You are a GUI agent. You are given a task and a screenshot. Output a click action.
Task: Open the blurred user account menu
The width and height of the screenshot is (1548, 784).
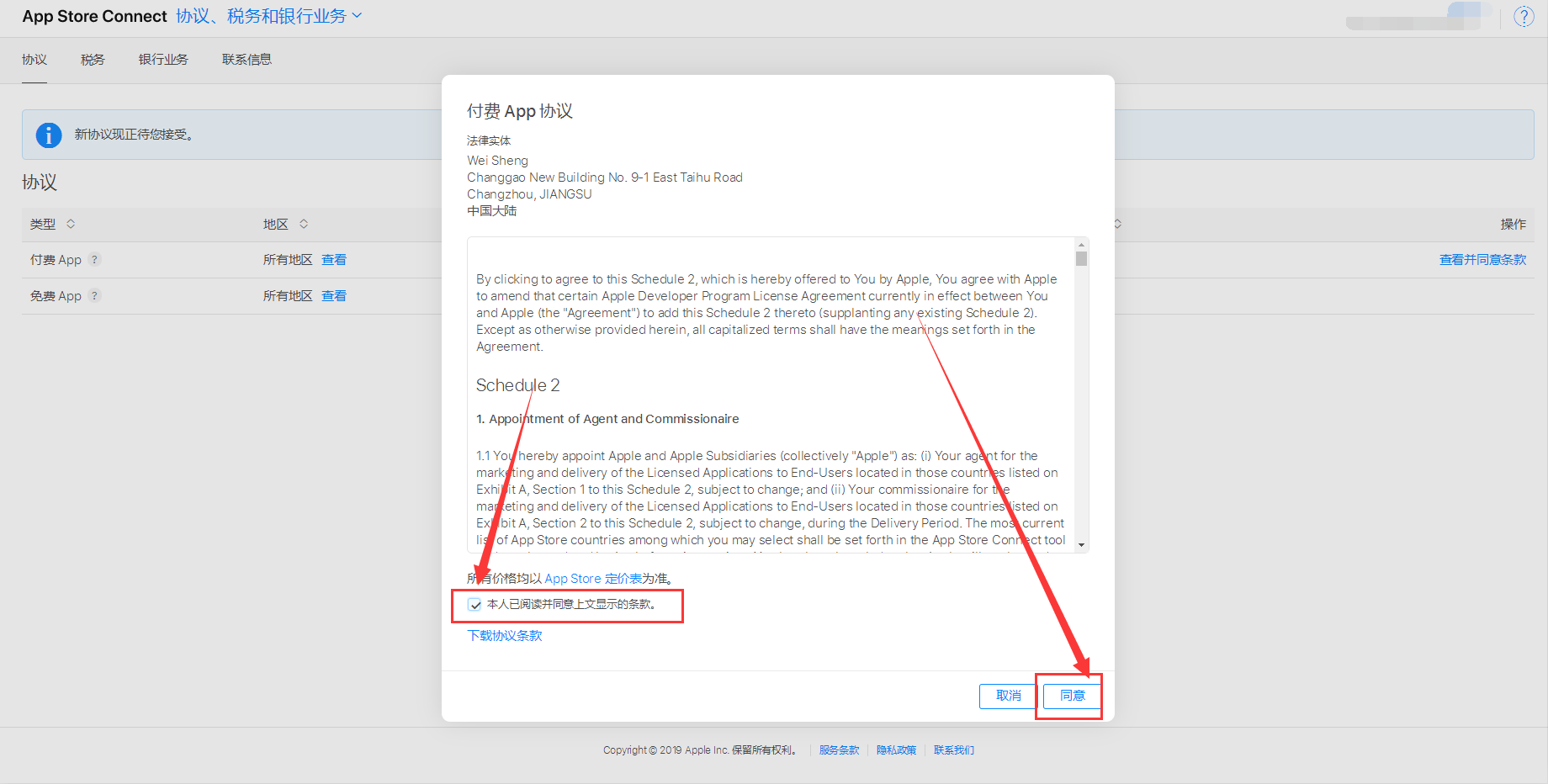click(1418, 17)
